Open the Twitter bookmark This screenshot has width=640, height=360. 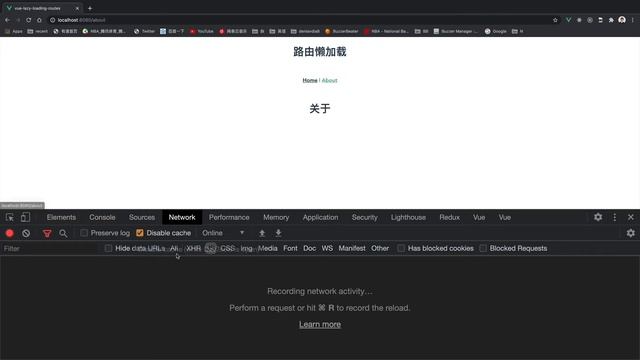coord(144,31)
